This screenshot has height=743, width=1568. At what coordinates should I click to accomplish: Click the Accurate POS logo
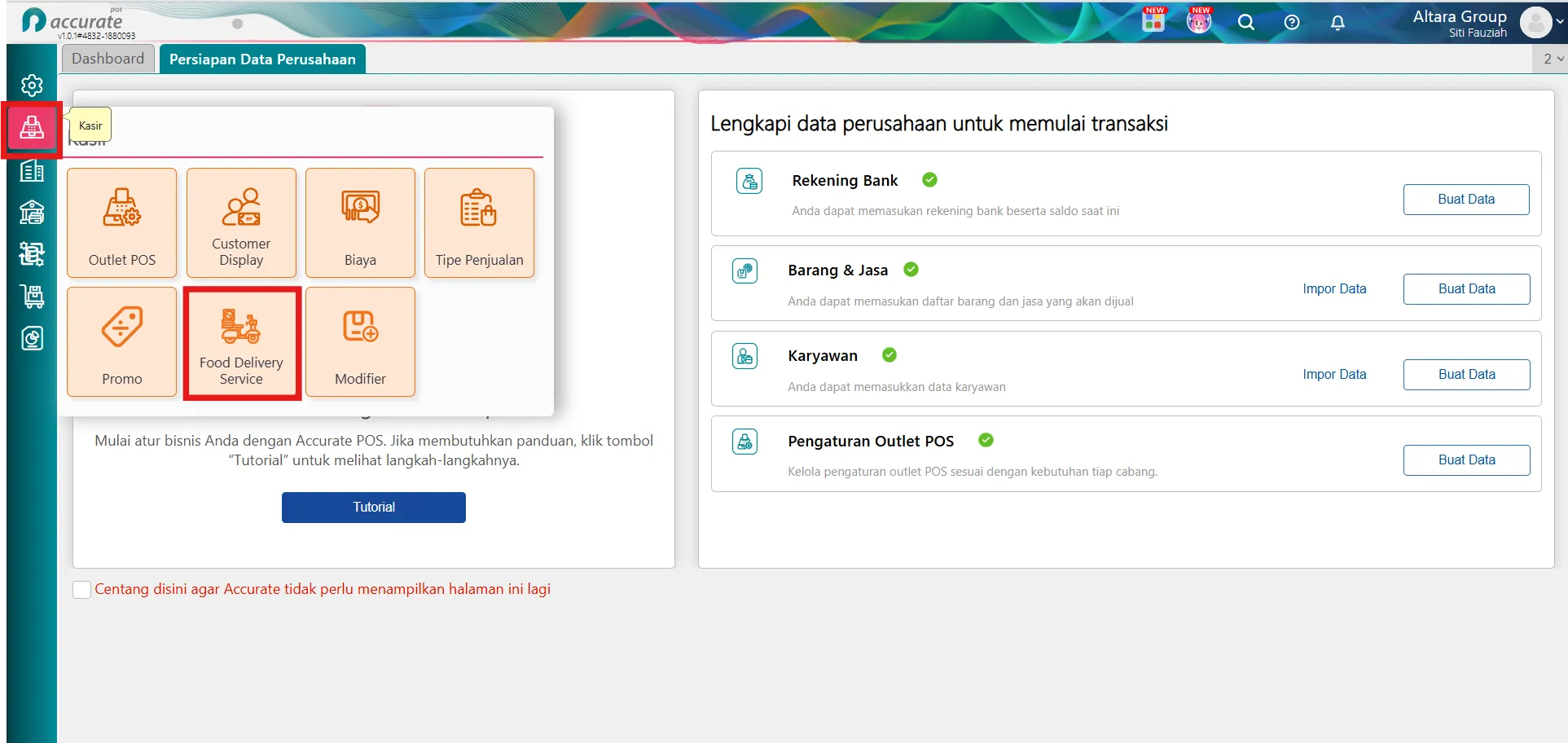click(73, 21)
